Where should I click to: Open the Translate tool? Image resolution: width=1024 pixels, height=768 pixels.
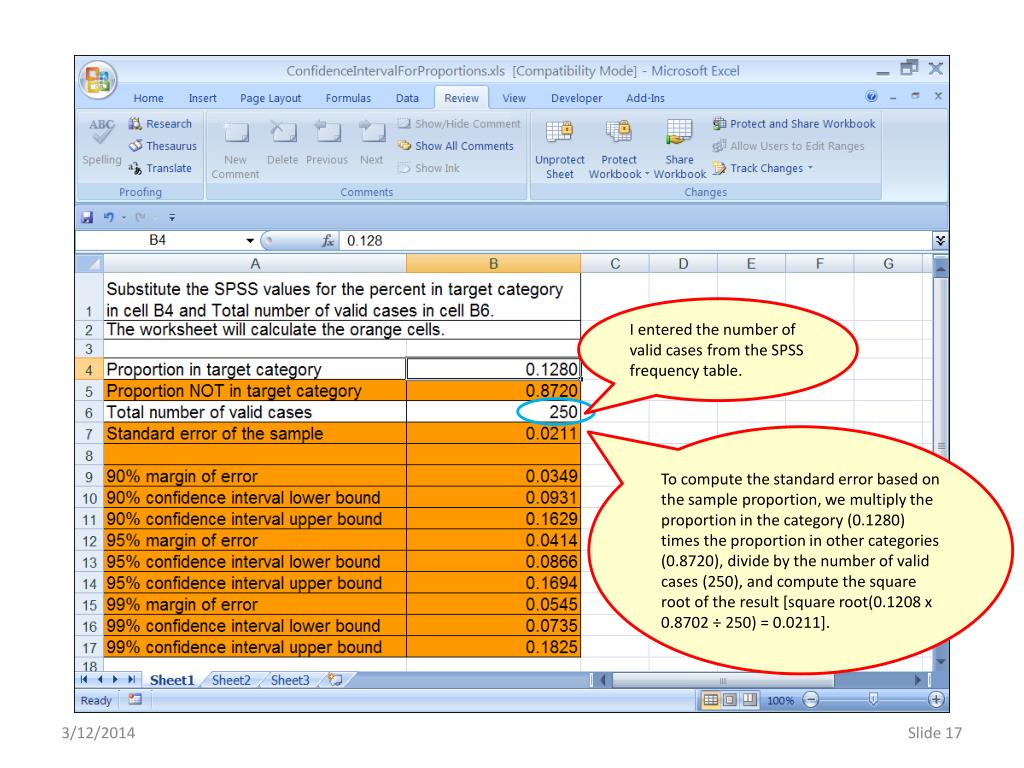click(x=161, y=168)
